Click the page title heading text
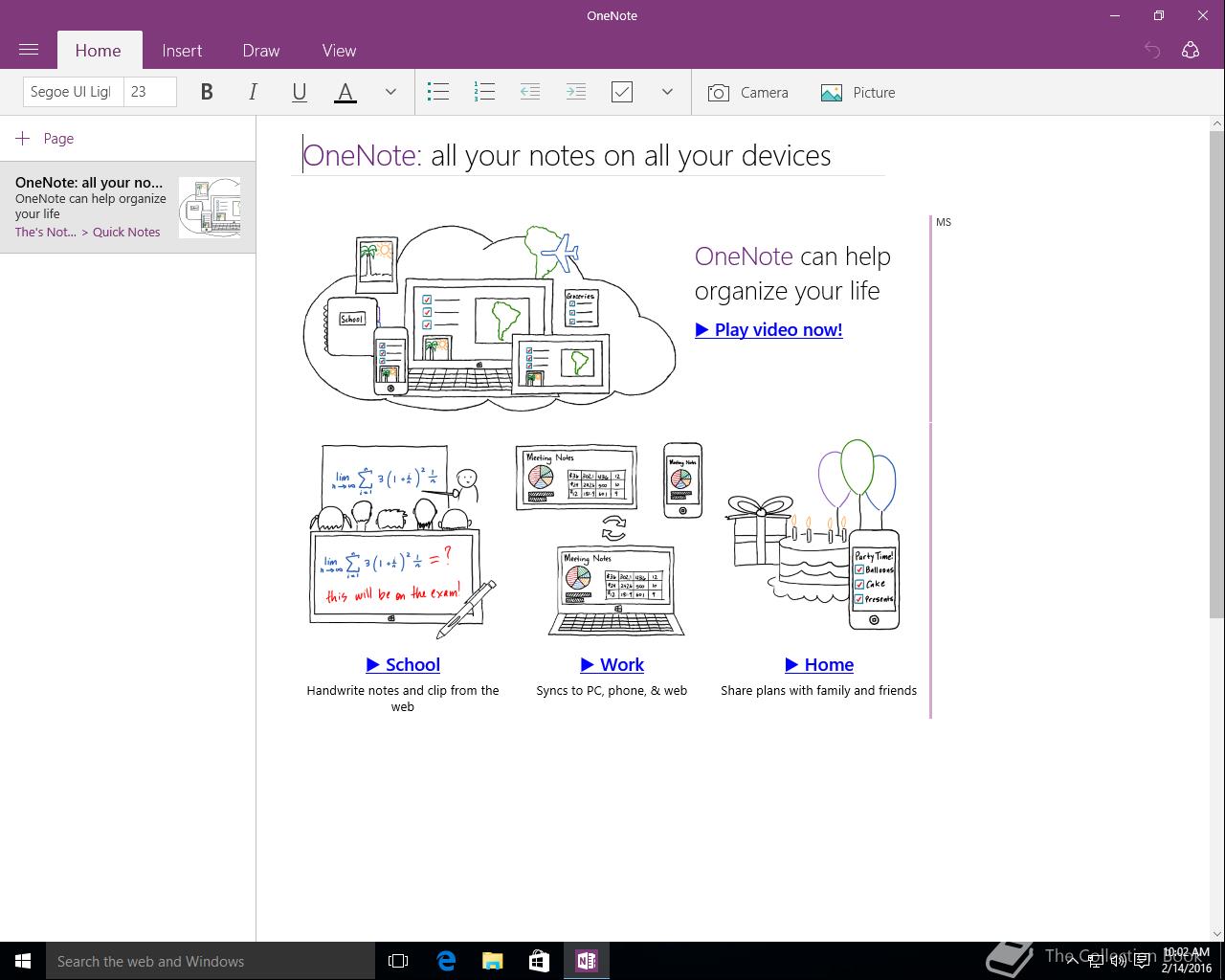Screen dimensions: 1225x980 point(567,155)
